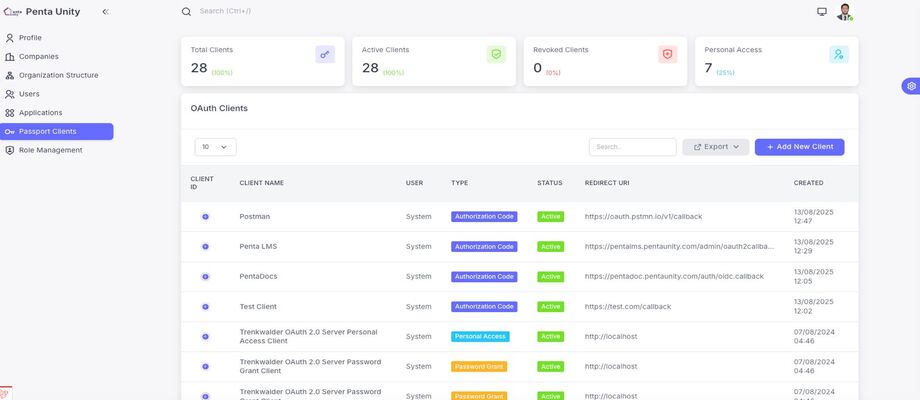Click the search magnifier icon in top bar

186,12
